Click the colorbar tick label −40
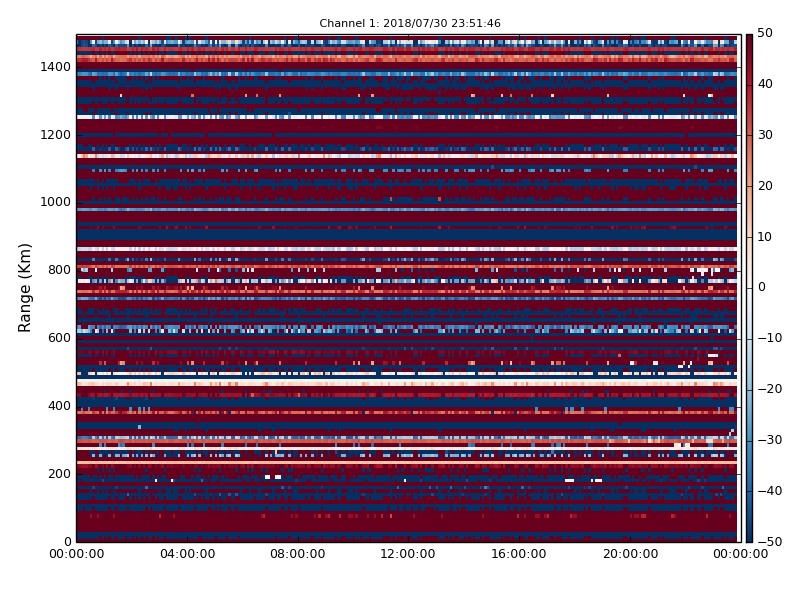The height and width of the screenshot is (600, 800). (770, 491)
